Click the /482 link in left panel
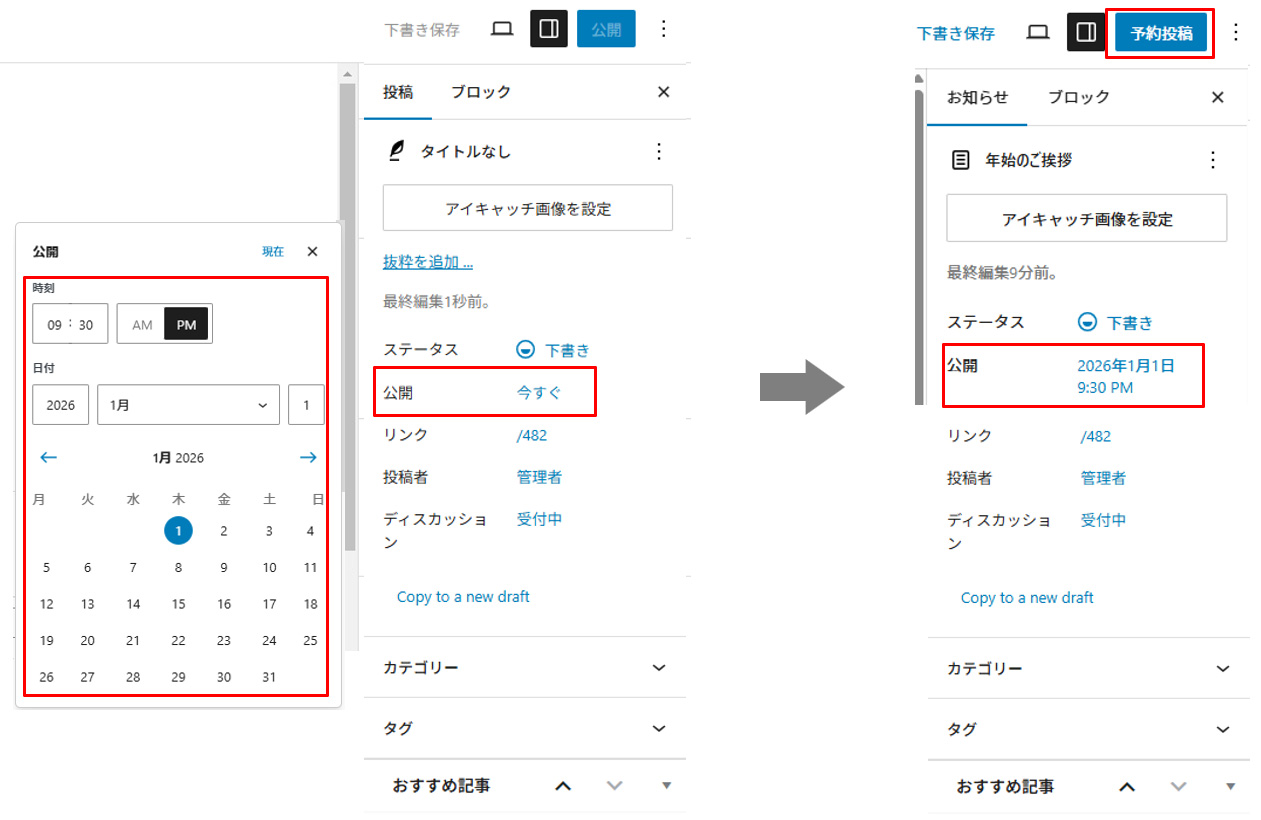 tap(532, 435)
